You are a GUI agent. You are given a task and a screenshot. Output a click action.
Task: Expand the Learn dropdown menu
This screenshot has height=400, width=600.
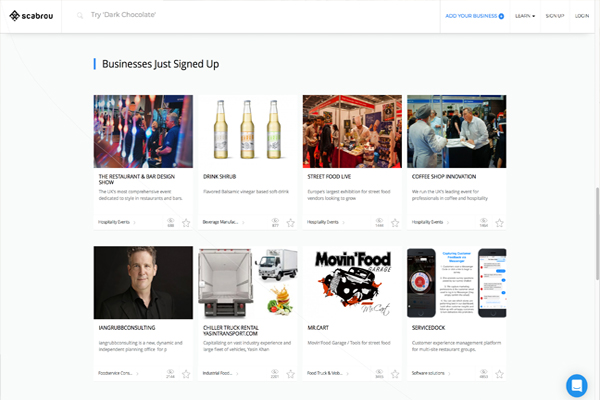[525, 16]
